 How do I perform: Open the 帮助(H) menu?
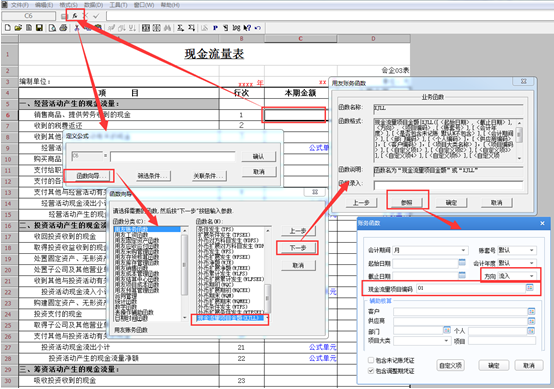tap(170, 5)
